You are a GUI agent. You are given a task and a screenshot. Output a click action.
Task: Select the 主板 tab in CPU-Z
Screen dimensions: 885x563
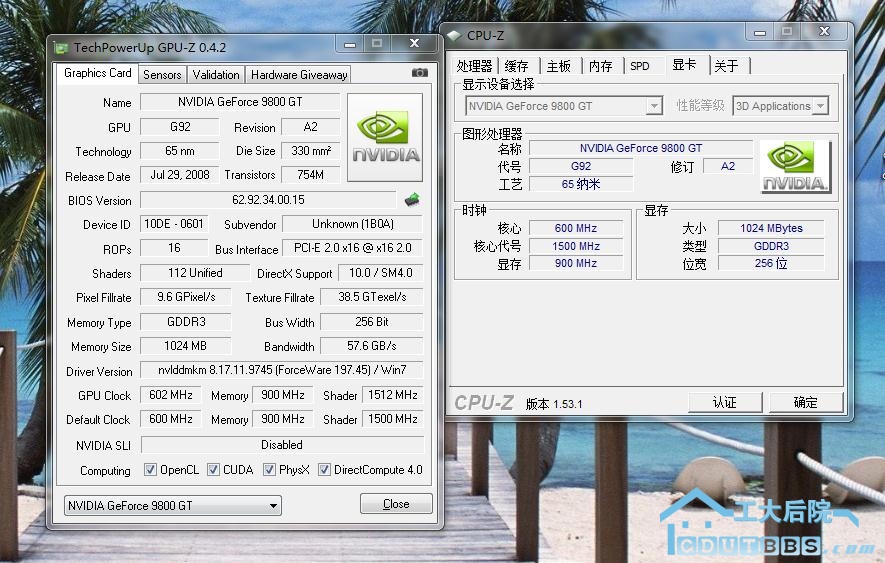pyautogui.click(x=559, y=66)
